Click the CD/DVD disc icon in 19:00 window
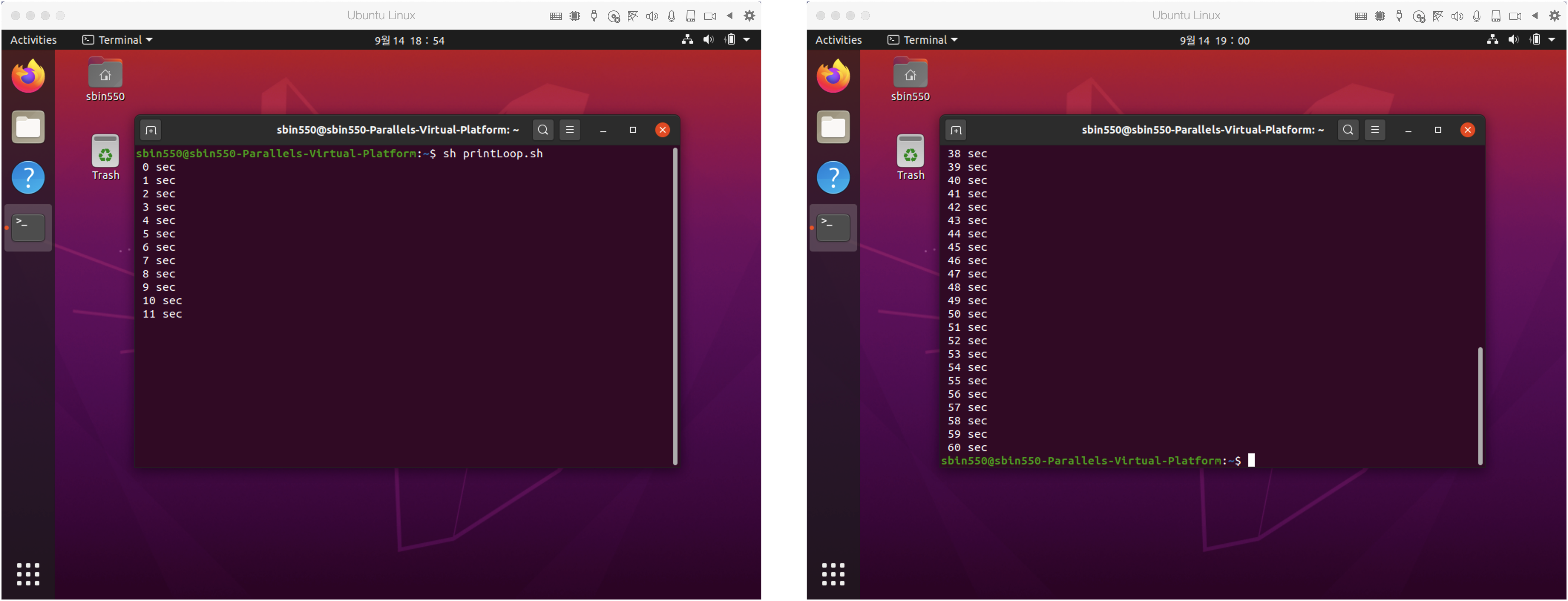 point(1419,16)
